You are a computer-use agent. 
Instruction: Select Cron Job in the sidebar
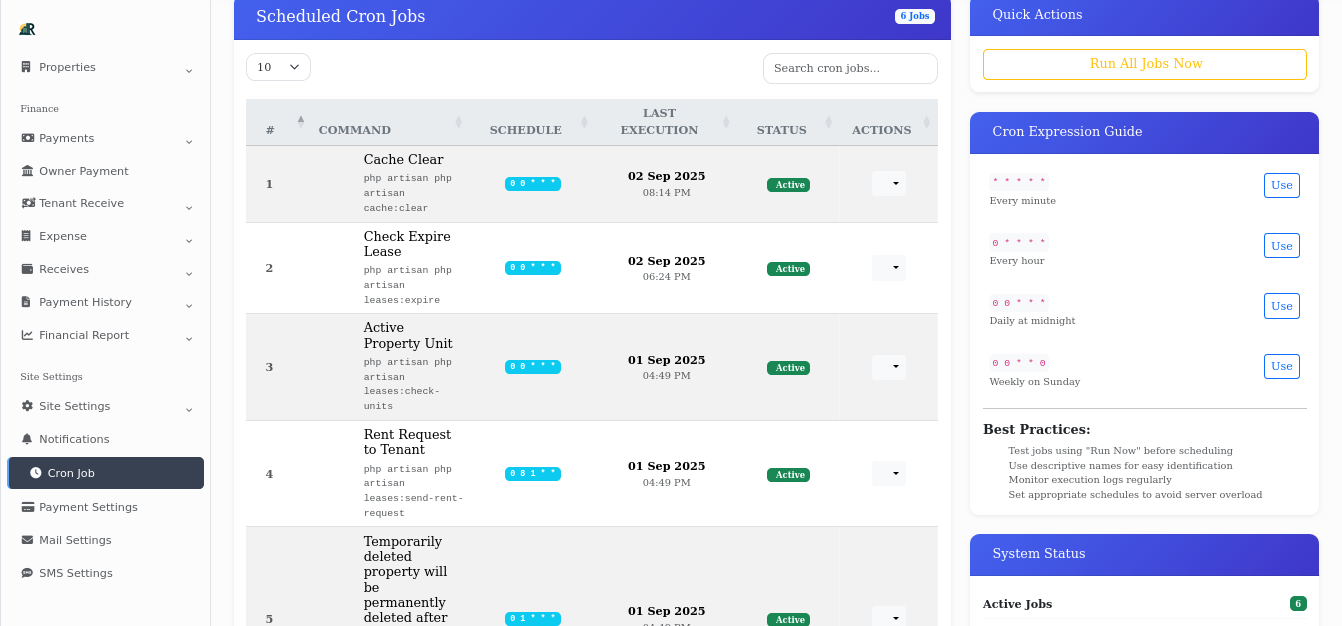pyautogui.click(x=70, y=472)
